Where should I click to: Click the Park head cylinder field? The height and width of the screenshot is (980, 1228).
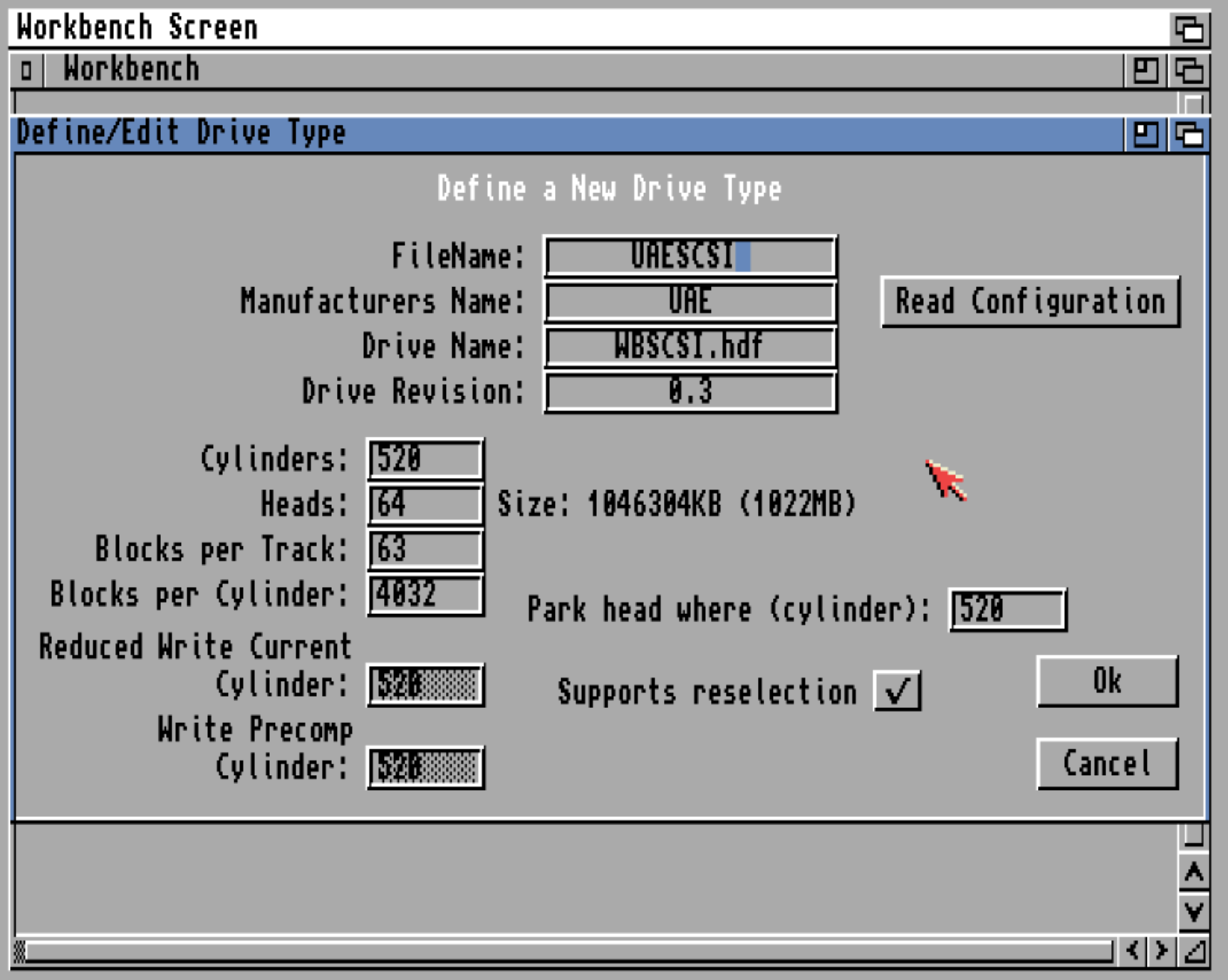[x=1007, y=609]
